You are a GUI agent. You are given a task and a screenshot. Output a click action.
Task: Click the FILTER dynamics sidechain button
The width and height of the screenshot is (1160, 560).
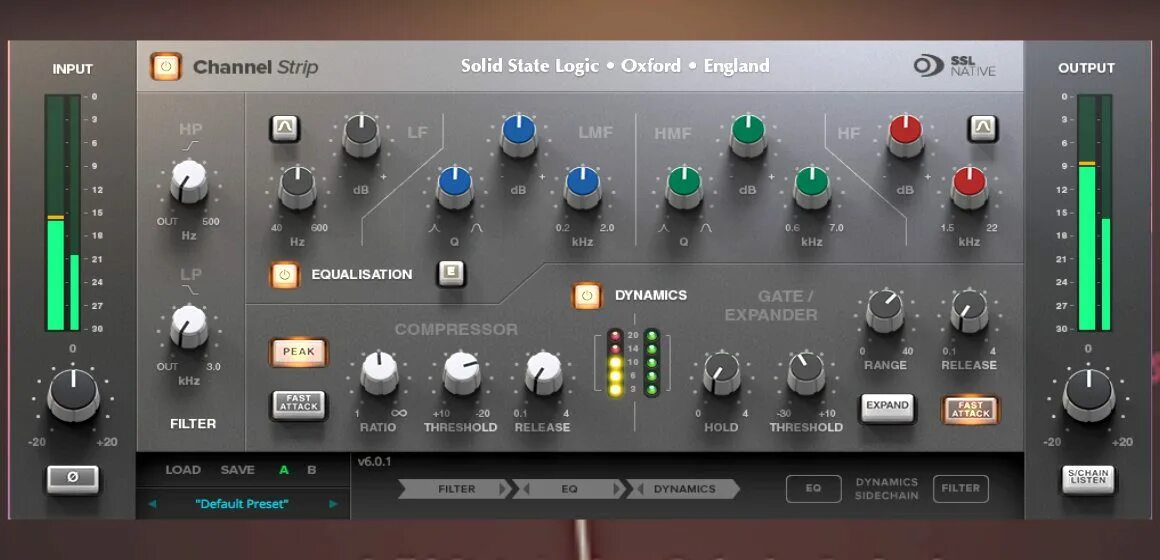click(960, 488)
